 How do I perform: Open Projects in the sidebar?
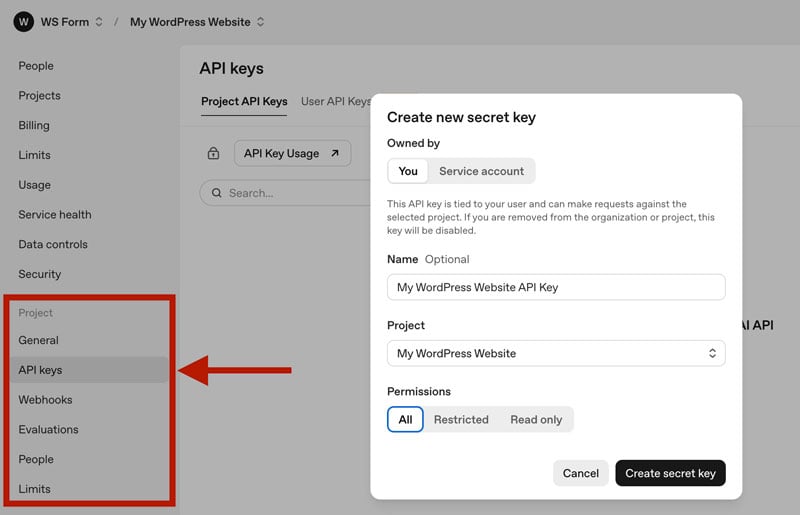coord(39,95)
